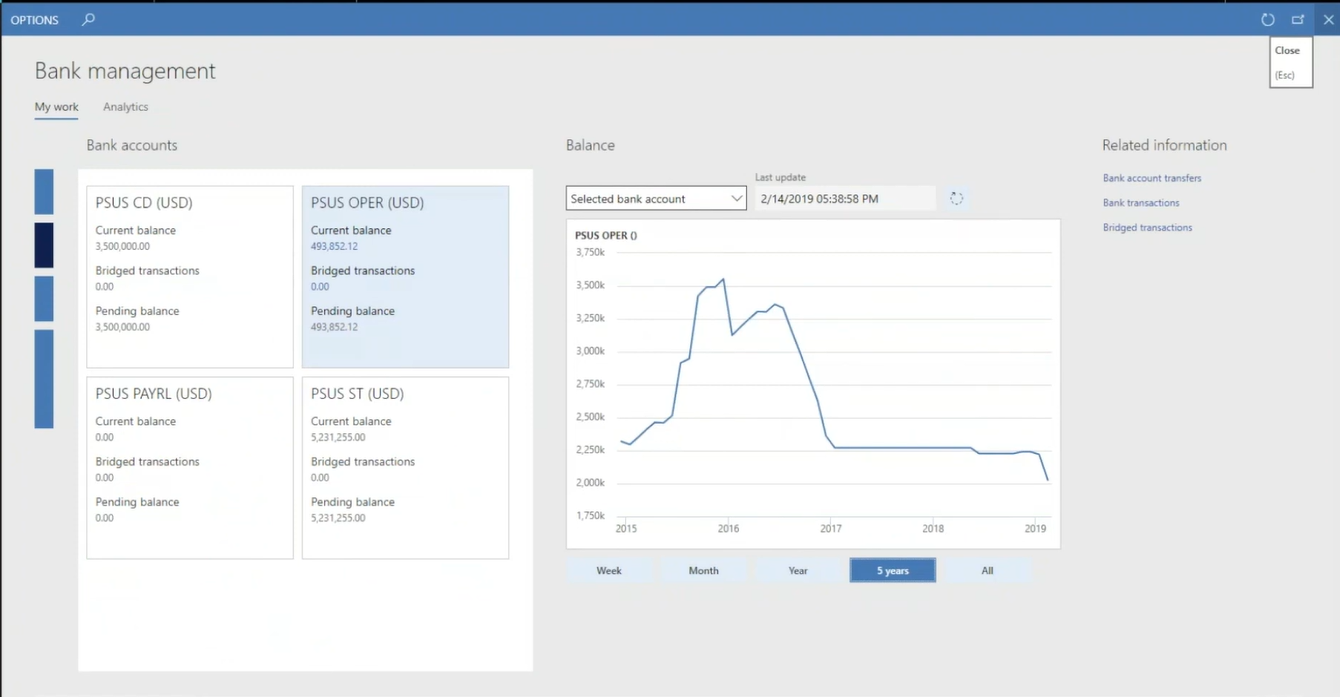This screenshot has width=1340, height=697.
Task: Switch to the Analytics tab
Action: pyautogui.click(x=125, y=107)
